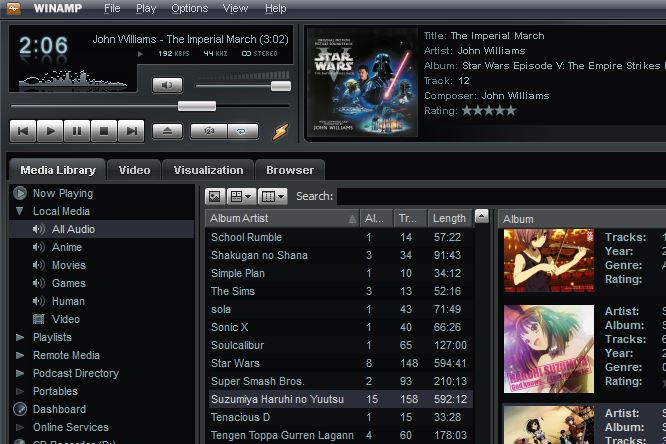Expand the Online Services node
666x444 pixels.
pyautogui.click(x=20, y=427)
